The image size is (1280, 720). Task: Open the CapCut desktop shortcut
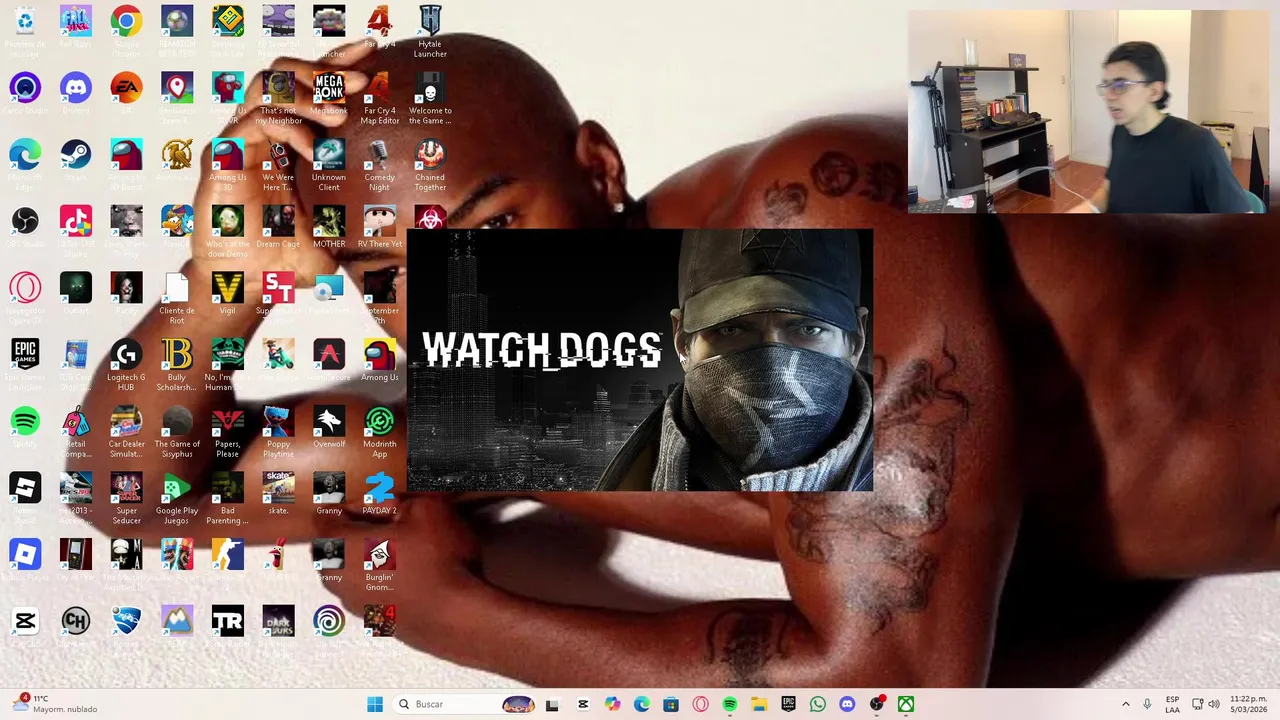click(x=25, y=621)
